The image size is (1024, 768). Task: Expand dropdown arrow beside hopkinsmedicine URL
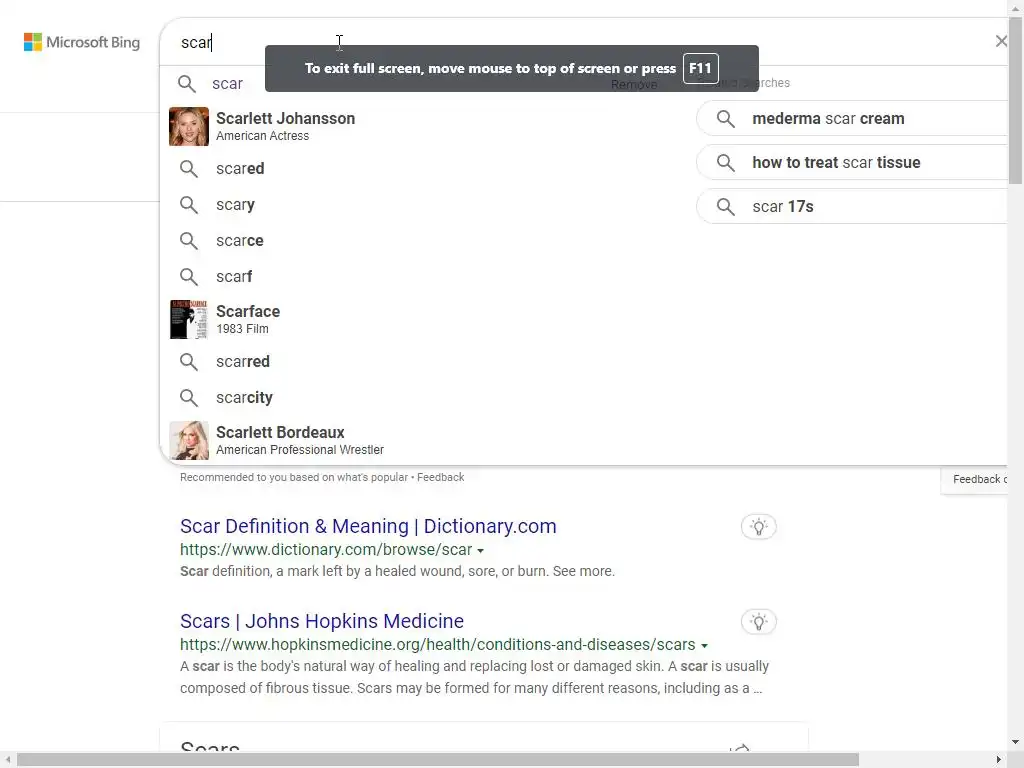[x=704, y=645]
